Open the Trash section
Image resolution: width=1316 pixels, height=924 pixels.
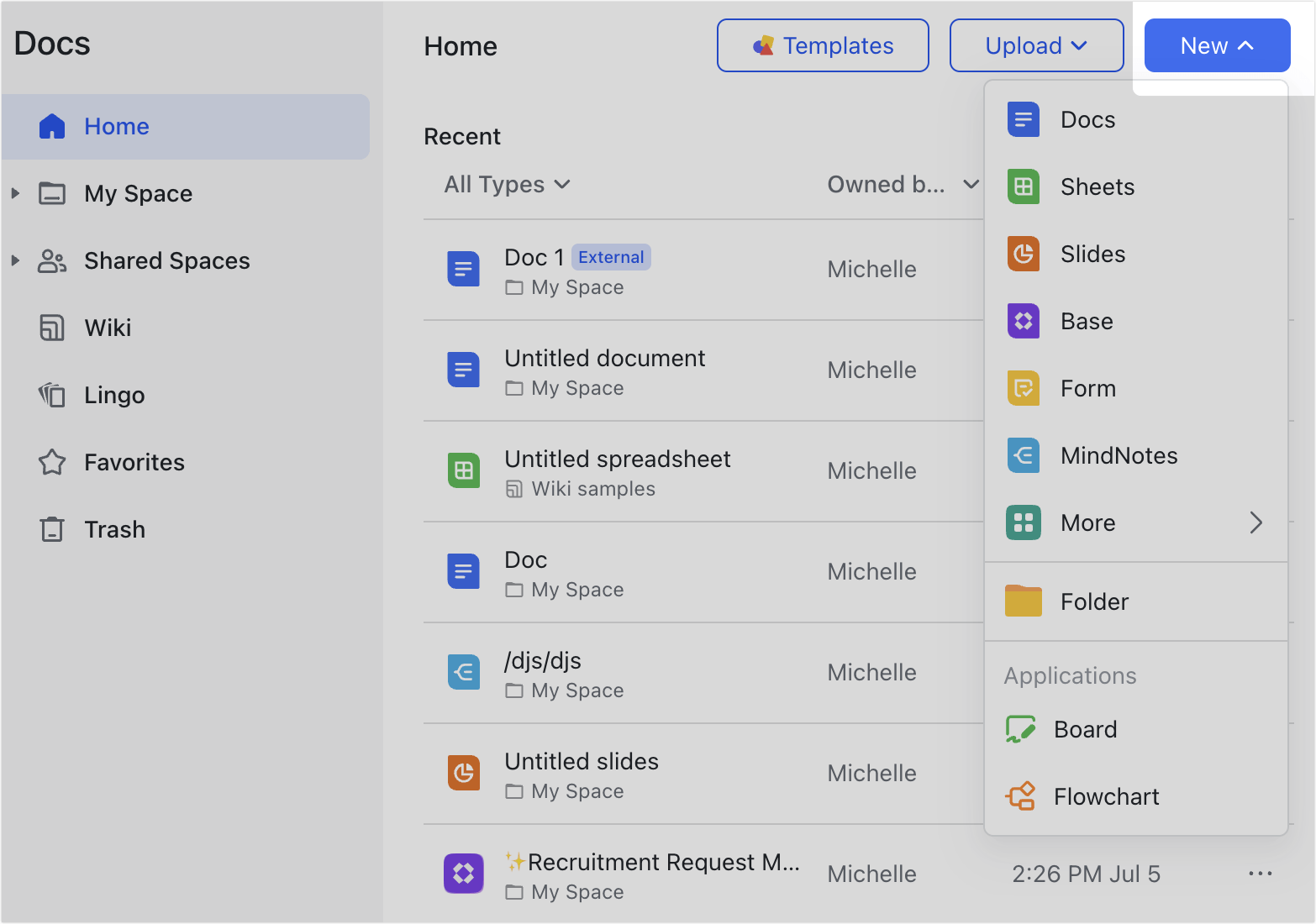point(114,529)
